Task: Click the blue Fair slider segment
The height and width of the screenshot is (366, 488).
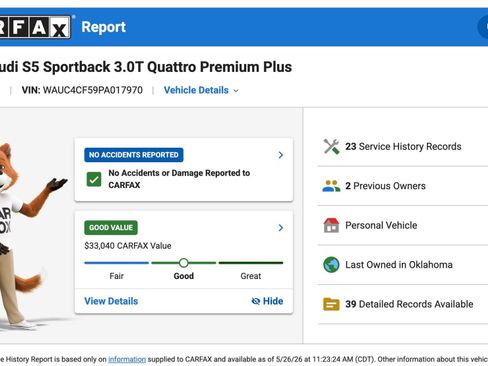Action: (116, 263)
